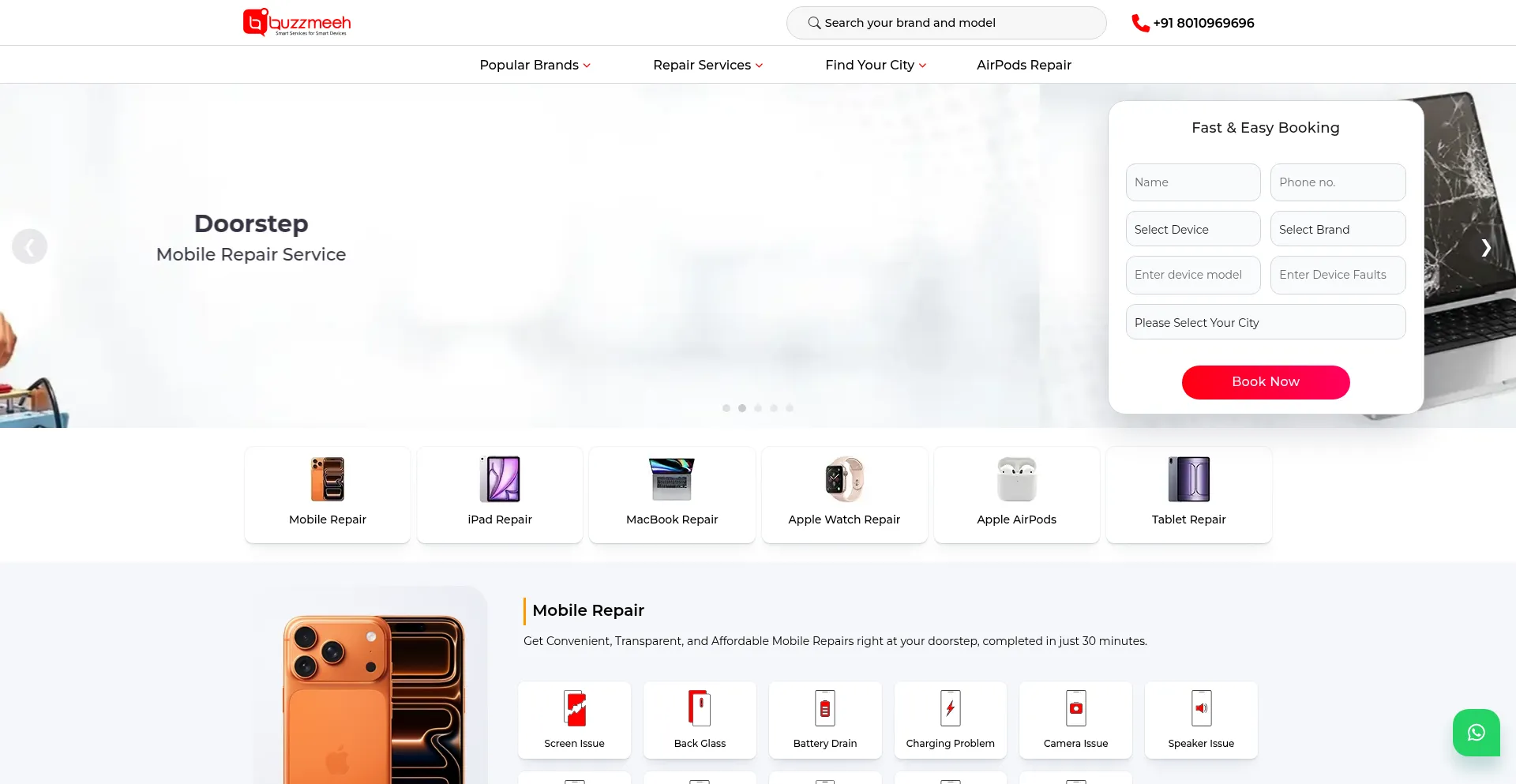The height and width of the screenshot is (784, 1516).
Task: Click the iPad Repair icon
Action: point(500,479)
